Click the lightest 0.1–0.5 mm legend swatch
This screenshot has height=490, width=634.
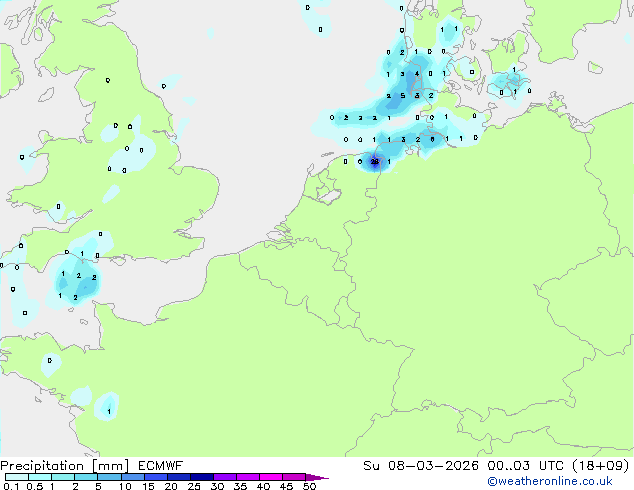pyautogui.click(x=17, y=477)
